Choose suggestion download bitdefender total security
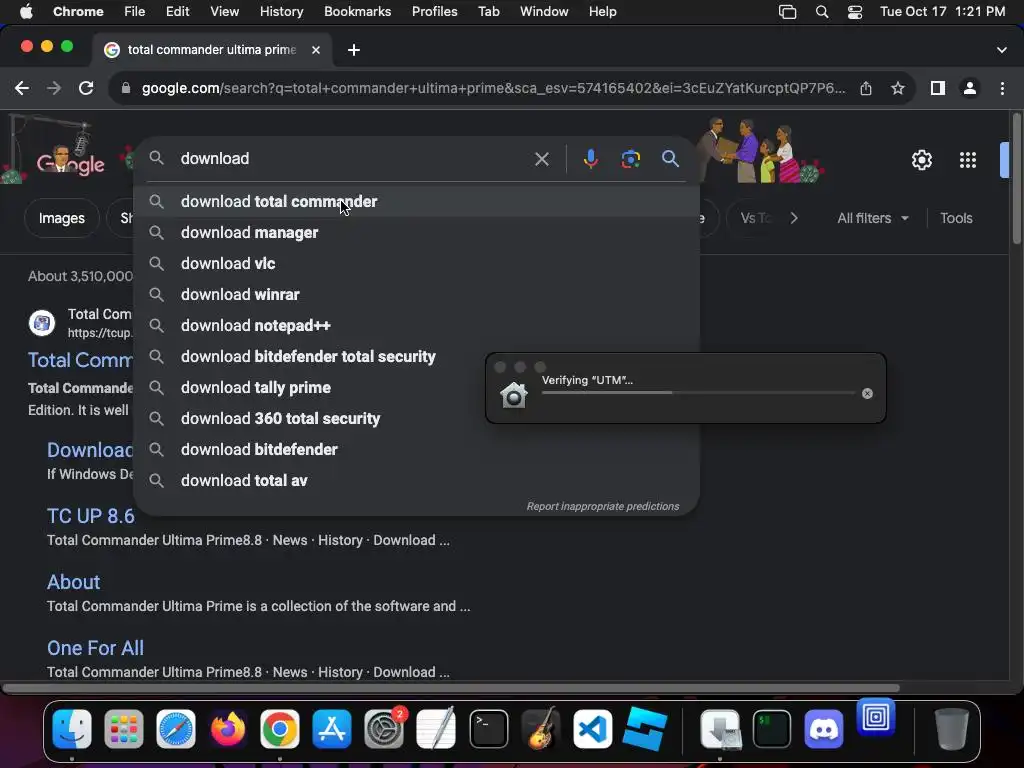 point(416,357)
